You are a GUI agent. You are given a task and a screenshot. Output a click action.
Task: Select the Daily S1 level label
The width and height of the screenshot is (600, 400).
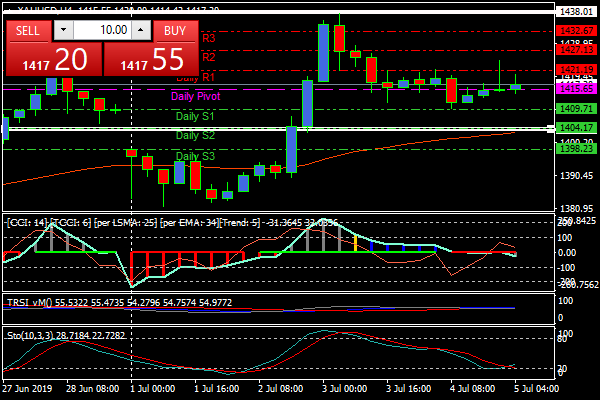[x=194, y=117]
